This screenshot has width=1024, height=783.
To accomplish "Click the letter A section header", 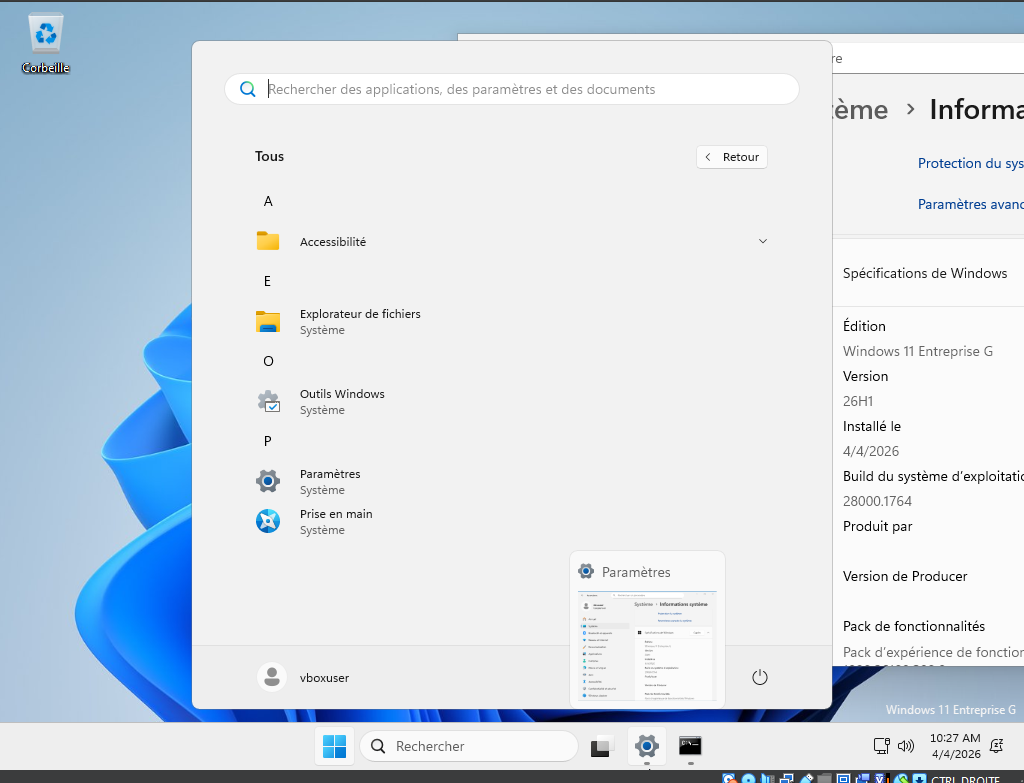I will (x=268, y=201).
